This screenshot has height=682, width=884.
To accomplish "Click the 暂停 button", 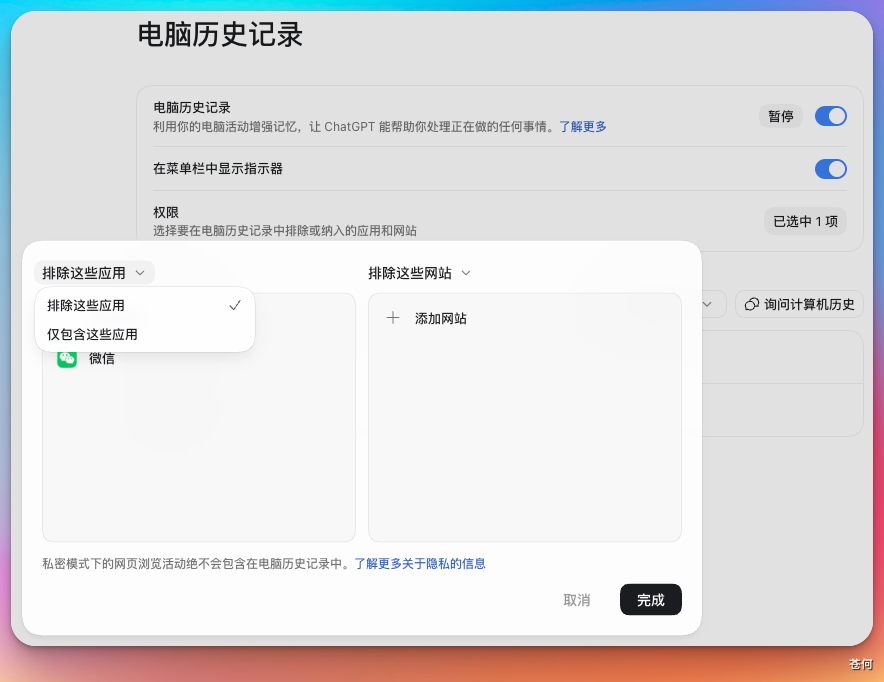I will [x=781, y=116].
